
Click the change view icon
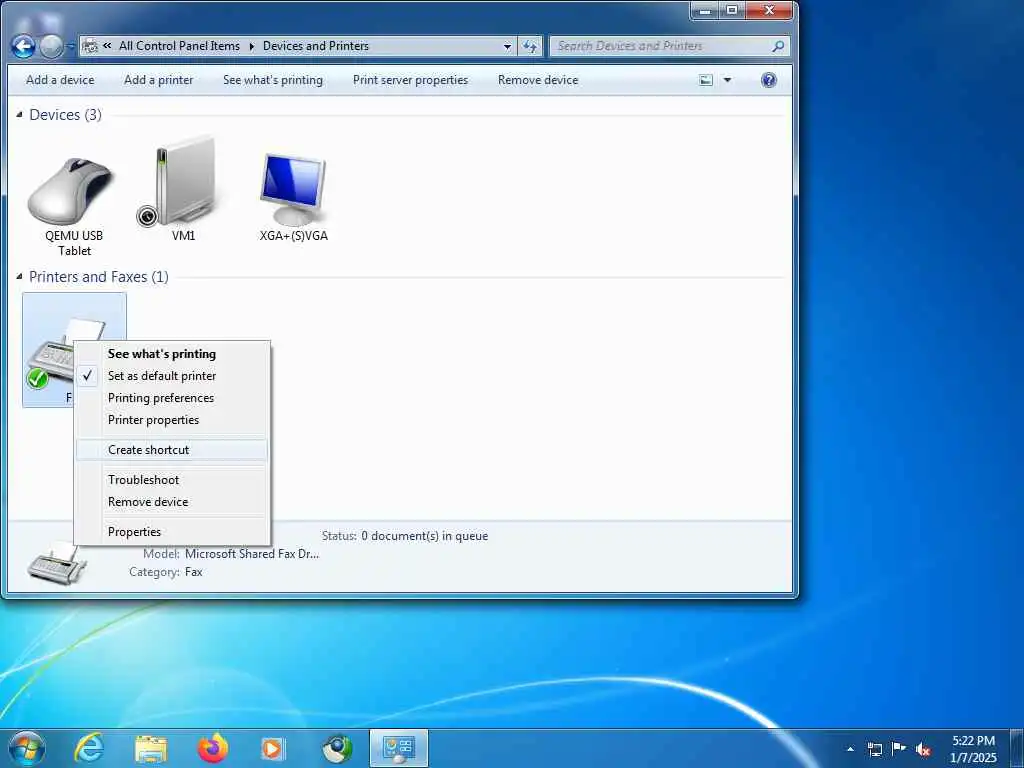coord(706,80)
